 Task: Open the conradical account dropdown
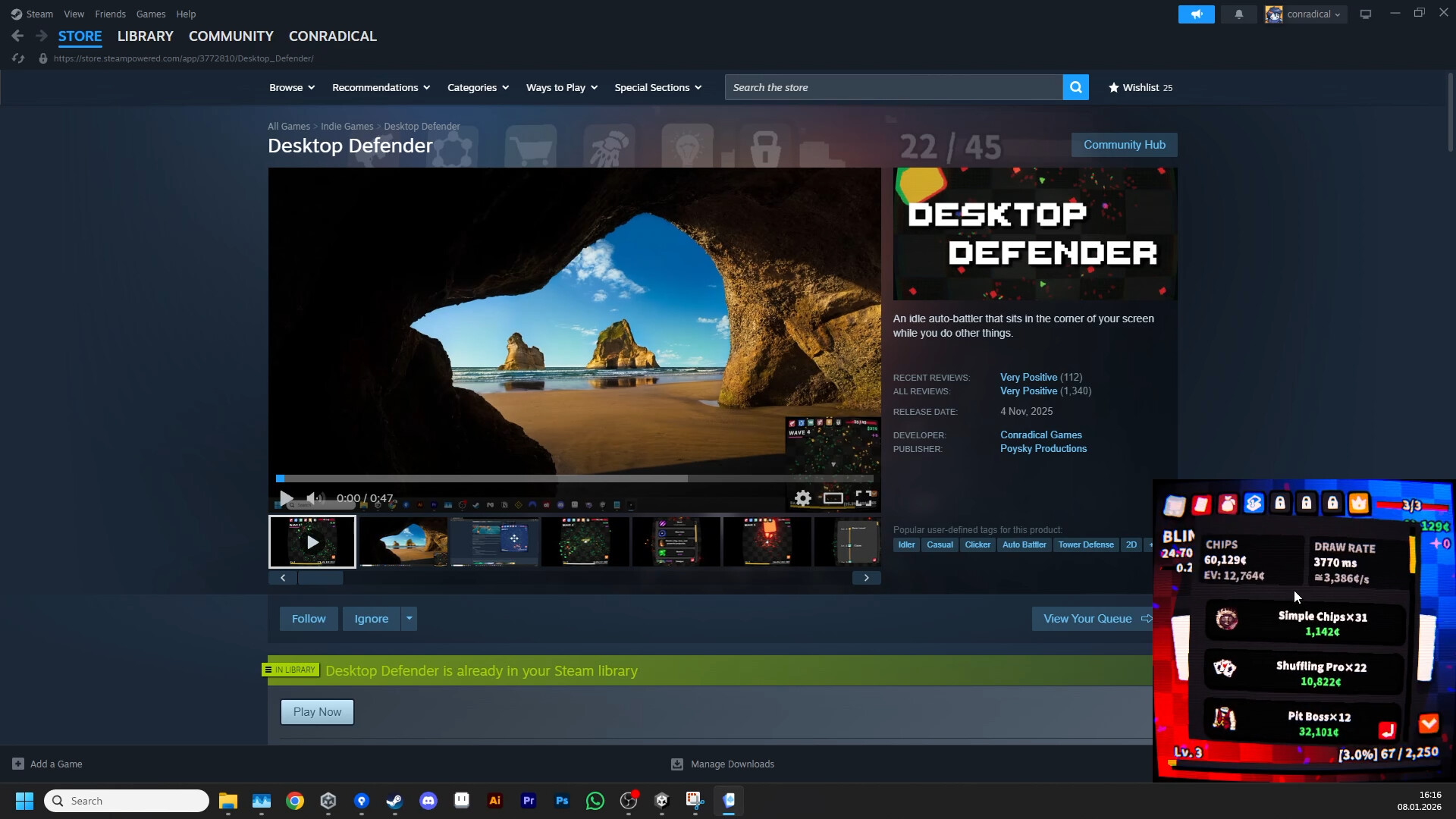(x=1305, y=14)
